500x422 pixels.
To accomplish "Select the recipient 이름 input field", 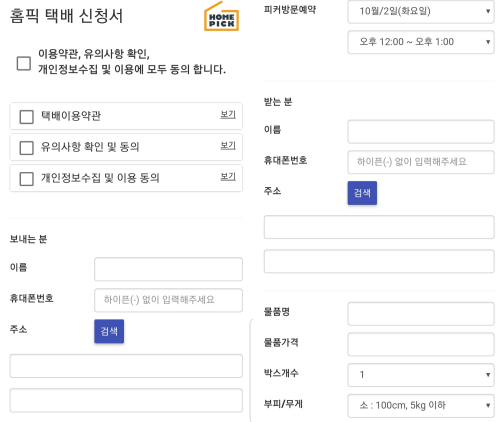I will pos(421,132).
